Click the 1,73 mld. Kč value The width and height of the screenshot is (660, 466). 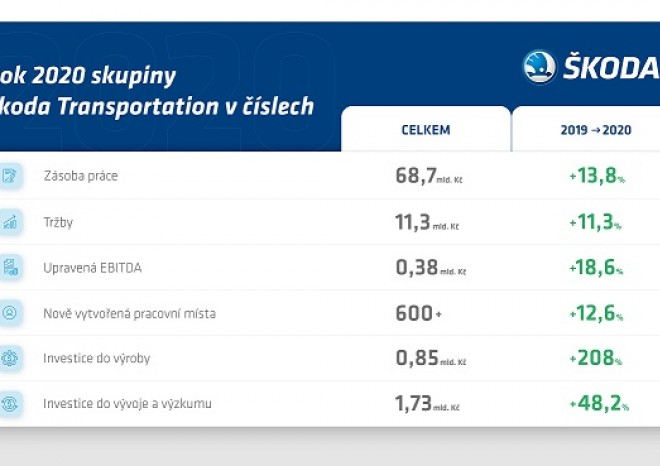(428, 404)
